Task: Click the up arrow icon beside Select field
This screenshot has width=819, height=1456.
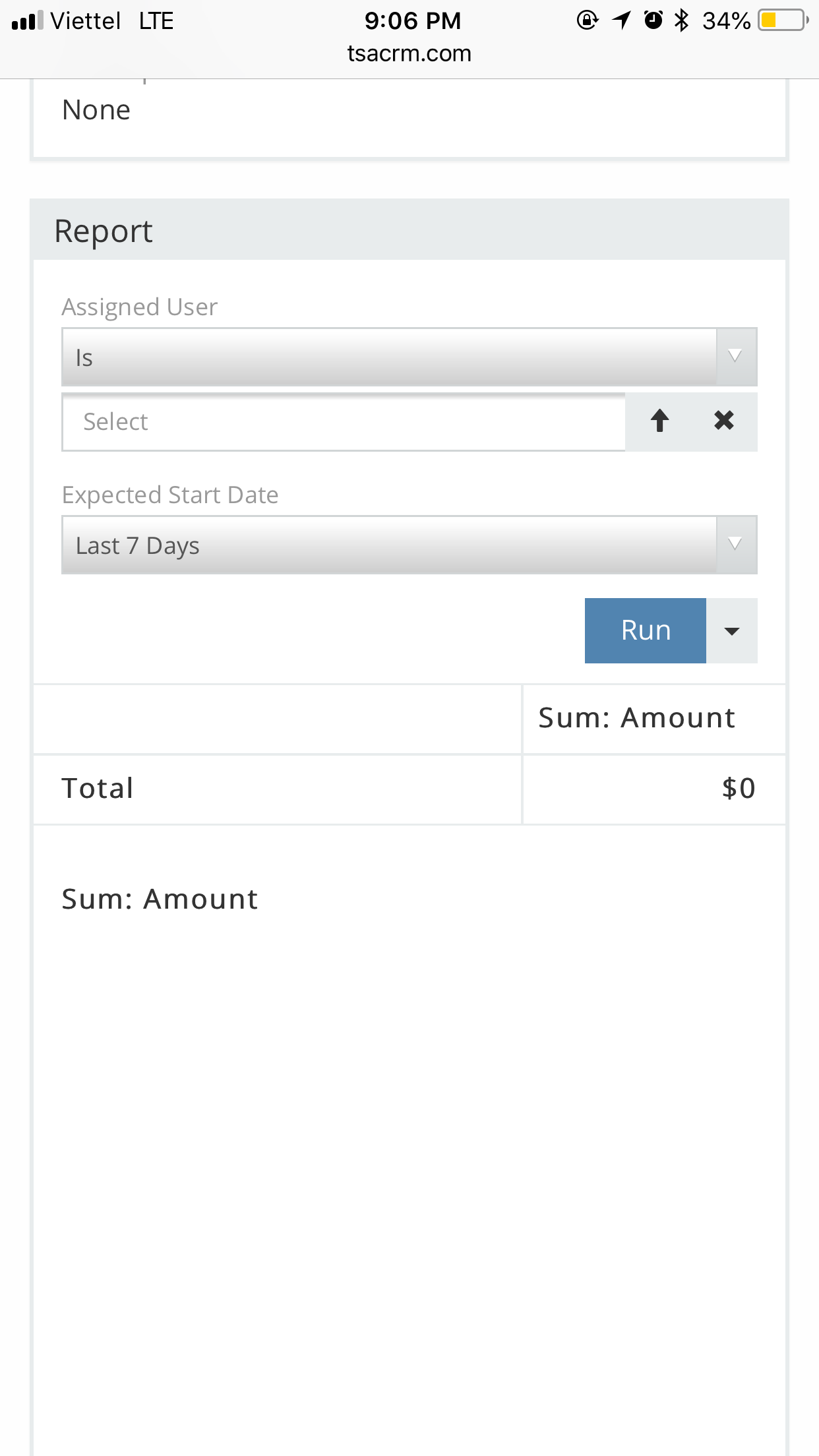Action: pos(659,421)
